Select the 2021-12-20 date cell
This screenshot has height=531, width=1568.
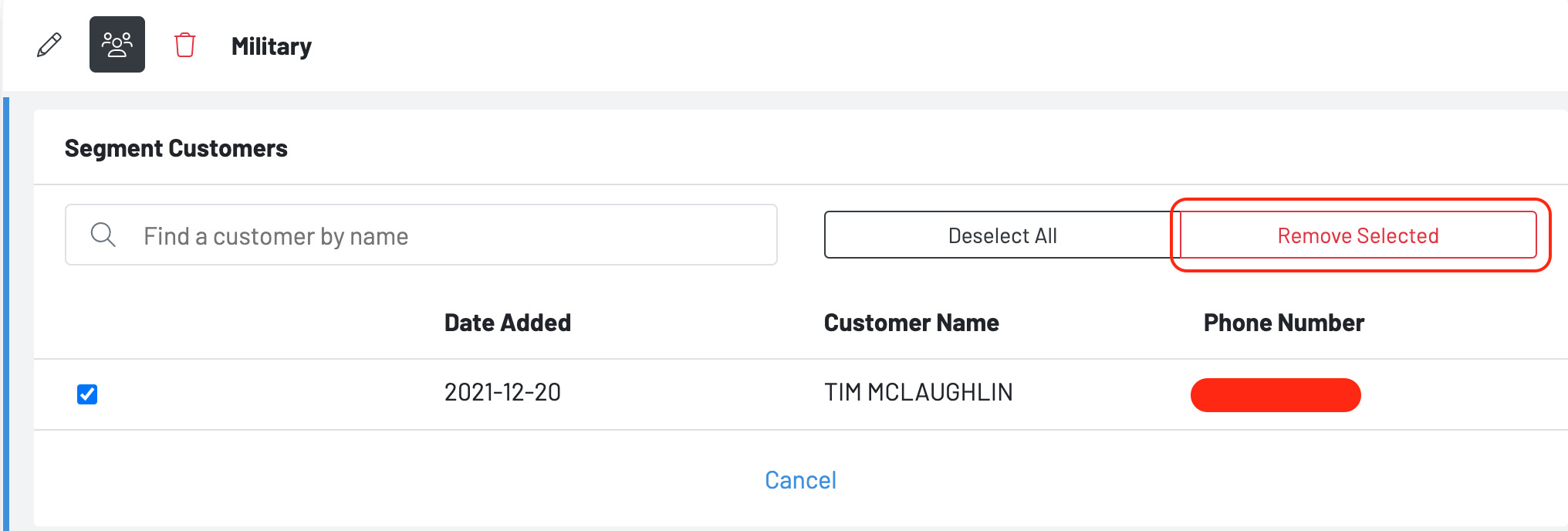[x=502, y=393]
